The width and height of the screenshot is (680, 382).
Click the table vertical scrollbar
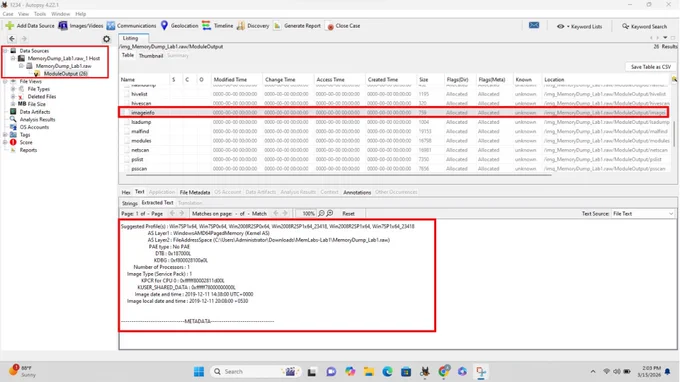(674, 134)
